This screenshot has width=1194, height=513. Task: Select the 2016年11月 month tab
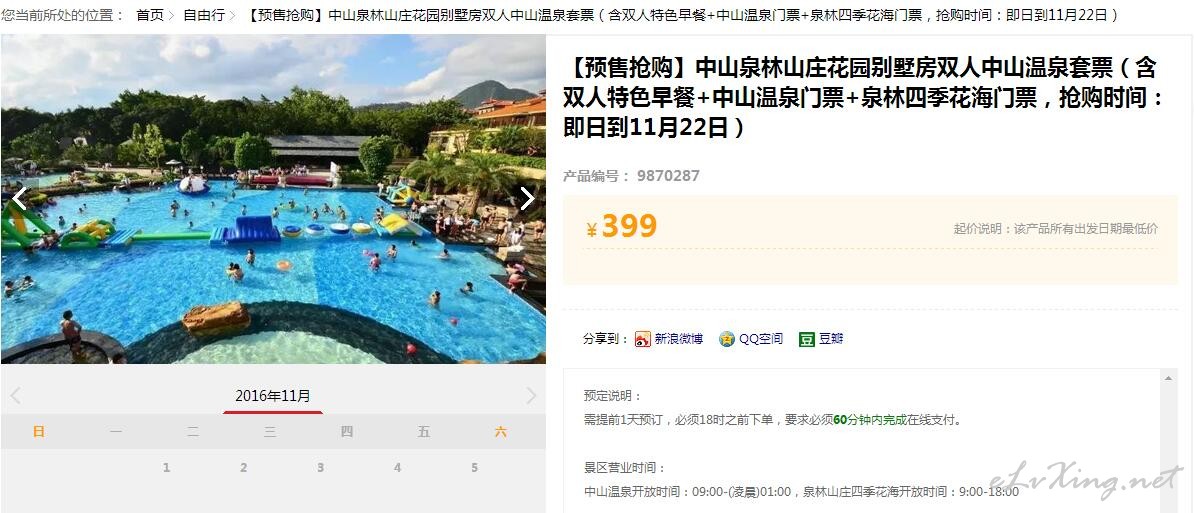(273, 397)
